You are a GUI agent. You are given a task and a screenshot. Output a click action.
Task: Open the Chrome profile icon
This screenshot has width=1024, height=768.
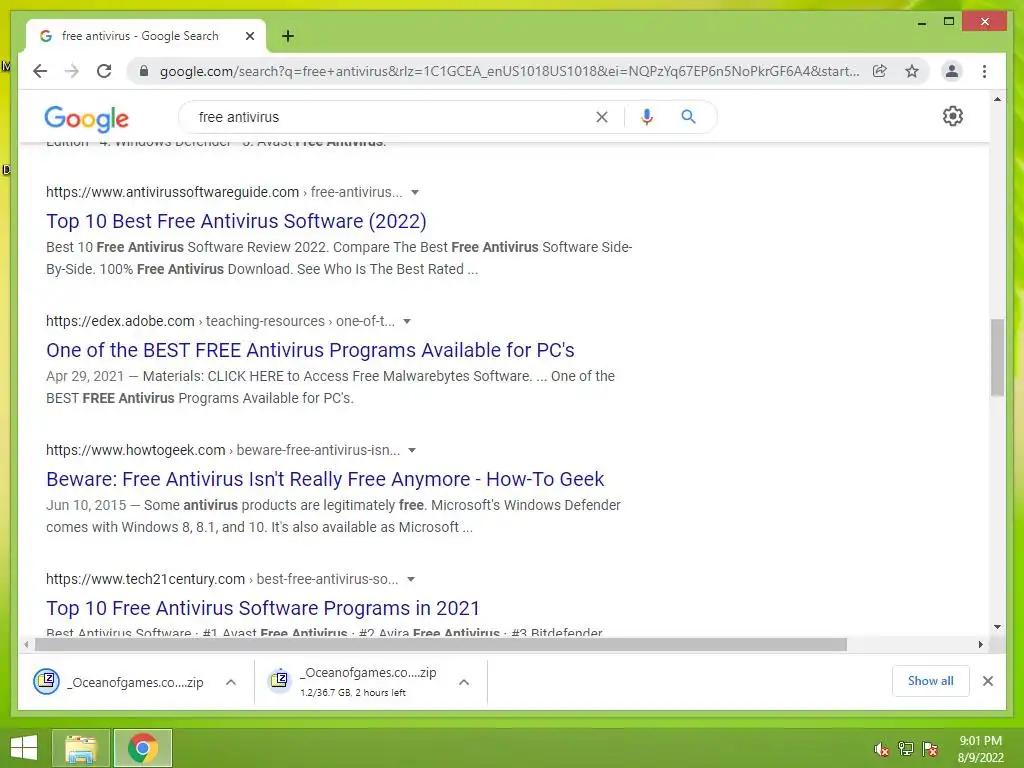click(x=952, y=71)
